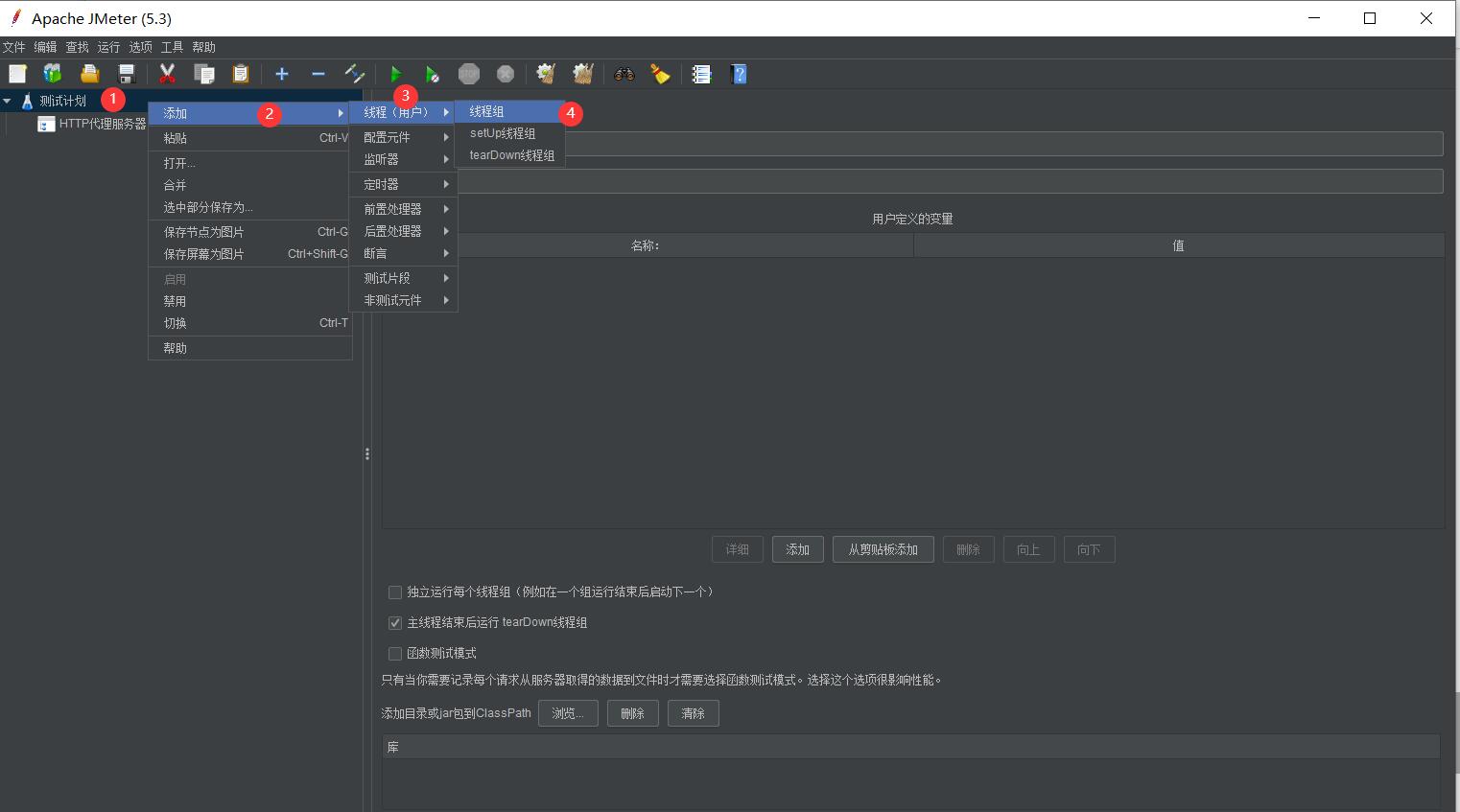The height and width of the screenshot is (812, 1460).
Task: Select 保存屏幕为图片 in context menu
Action: click(x=249, y=254)
